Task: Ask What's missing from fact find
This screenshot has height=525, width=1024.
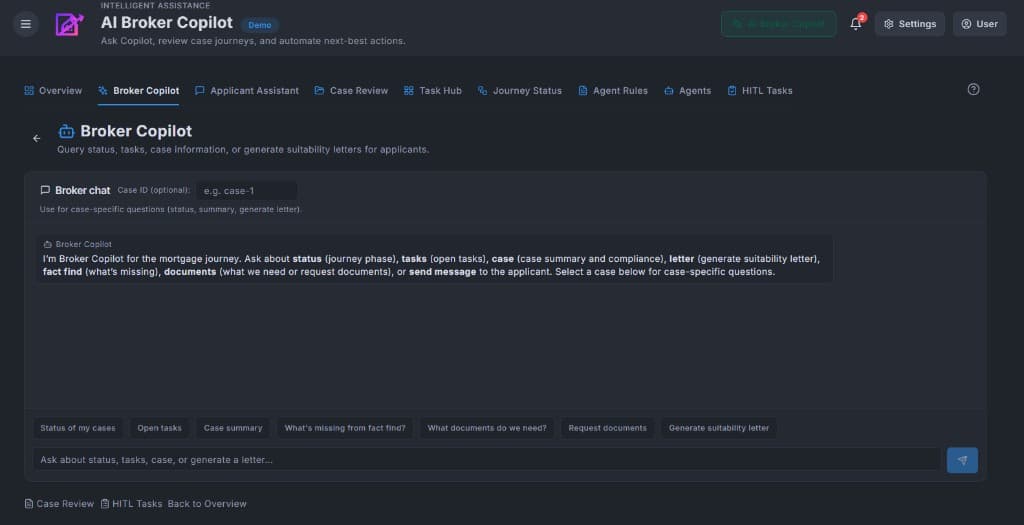Action: point(345,428)
